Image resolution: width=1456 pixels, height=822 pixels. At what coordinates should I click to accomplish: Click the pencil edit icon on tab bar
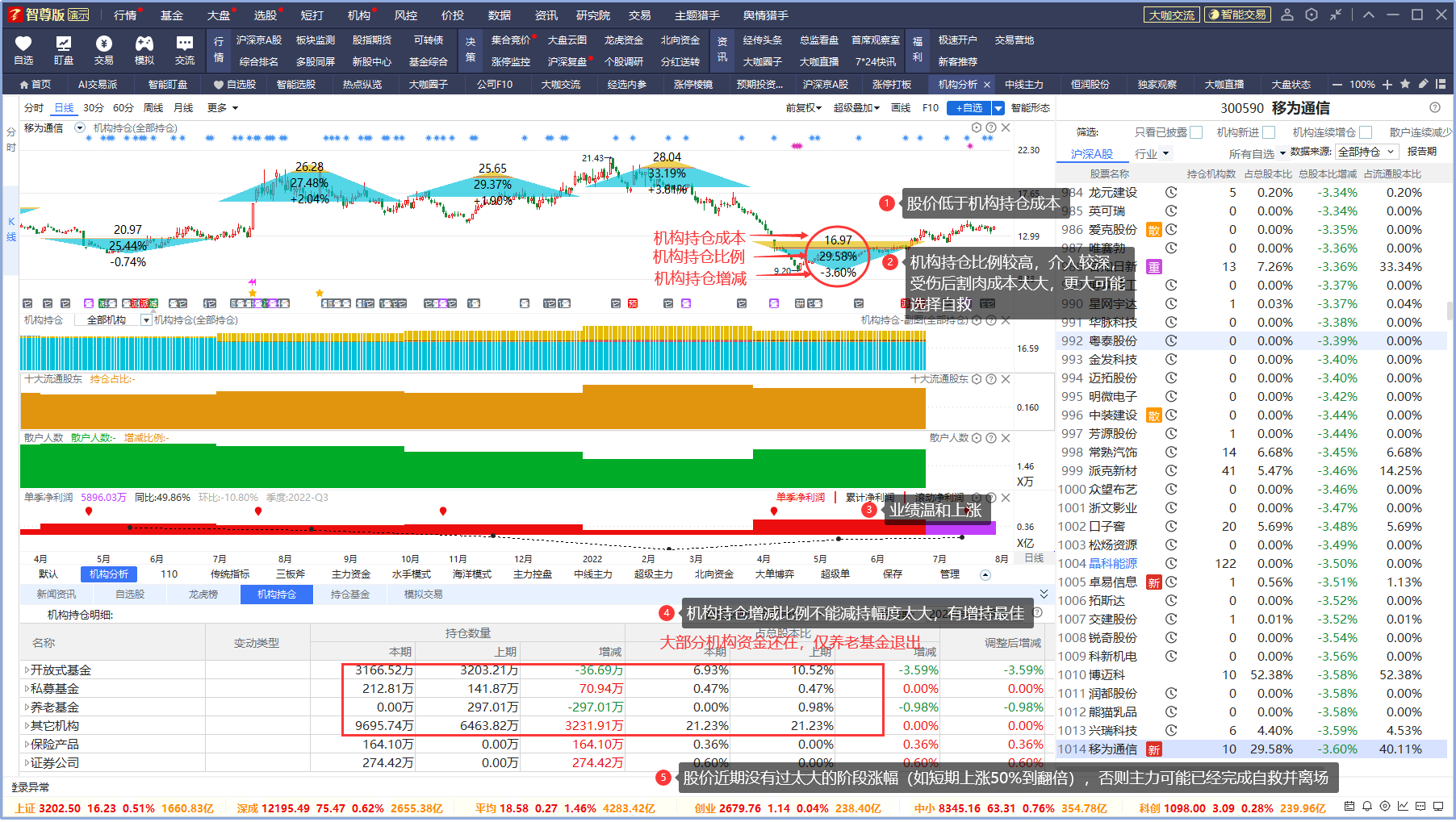click(x=1423, y=84)
